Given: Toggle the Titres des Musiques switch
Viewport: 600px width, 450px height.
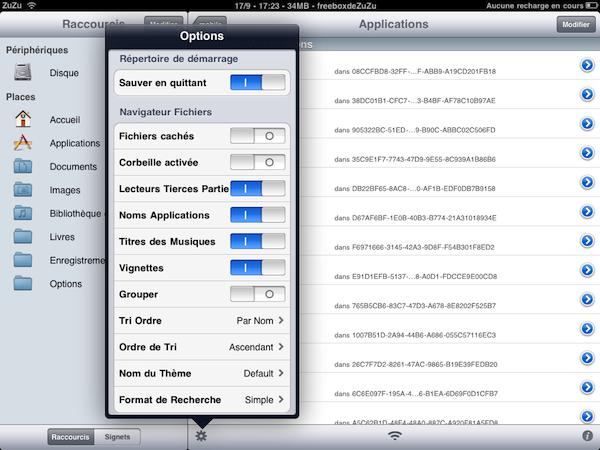Looking at the screenshot, I should [x=258, y=241].
